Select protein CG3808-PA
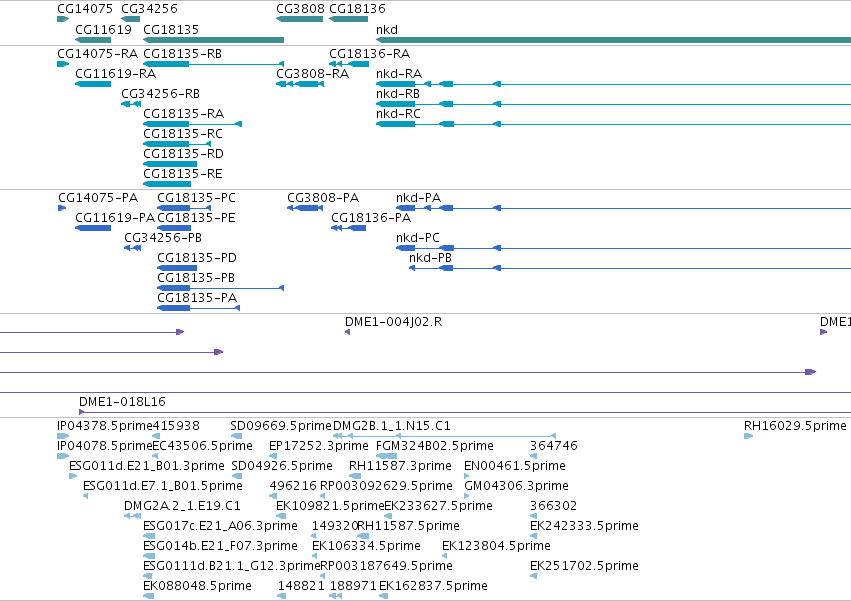The image size is (851, 601). [x=305, y=208]
